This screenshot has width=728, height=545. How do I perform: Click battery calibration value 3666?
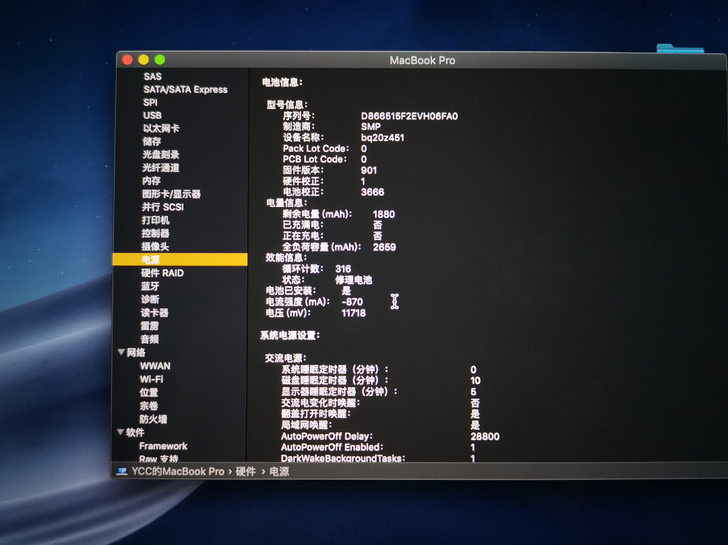[x=372, y=192]
